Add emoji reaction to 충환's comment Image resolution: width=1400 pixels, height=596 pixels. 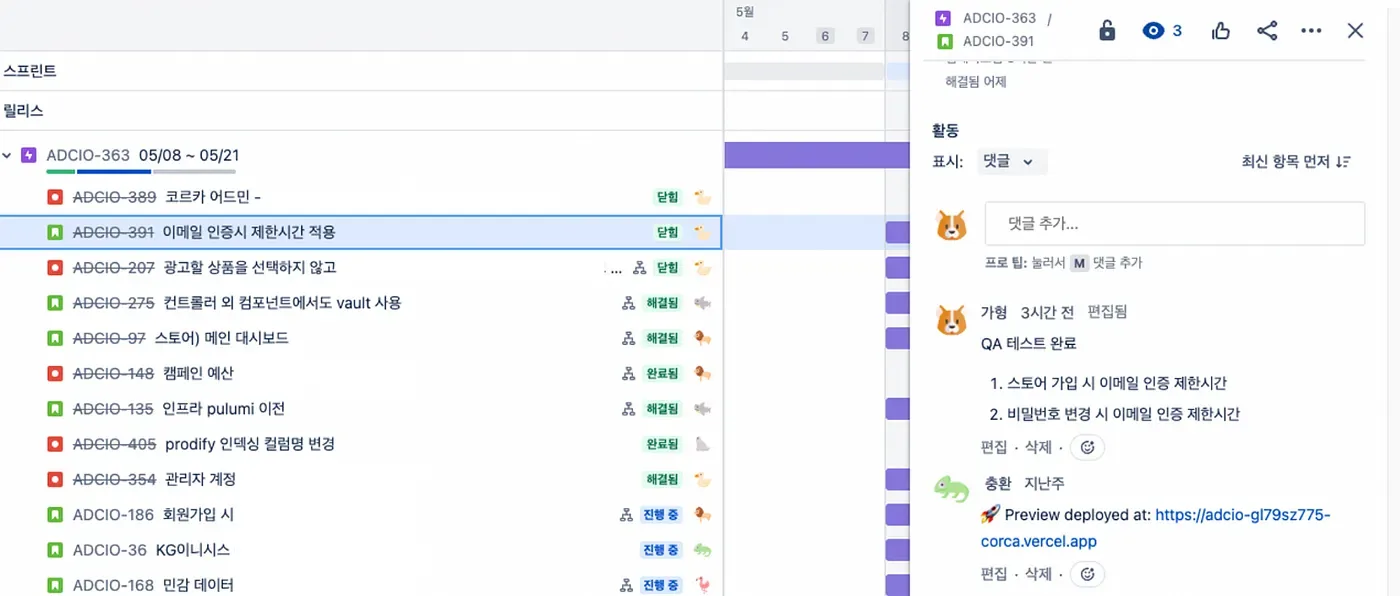(1088, 574)
